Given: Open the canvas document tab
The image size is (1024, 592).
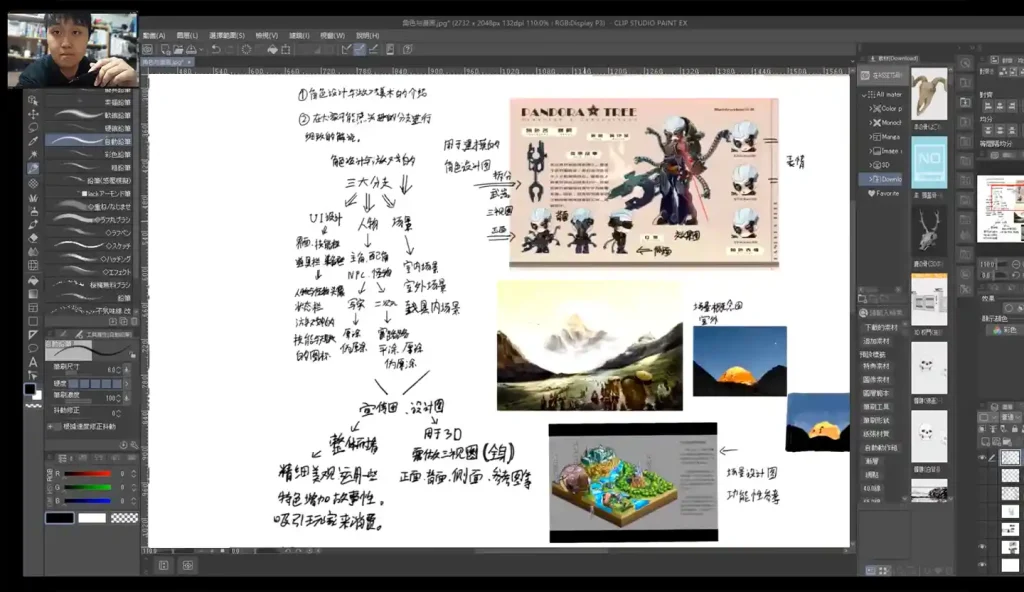Looking at the screenshot, I should pyautogui.click(x=166, y=62).
